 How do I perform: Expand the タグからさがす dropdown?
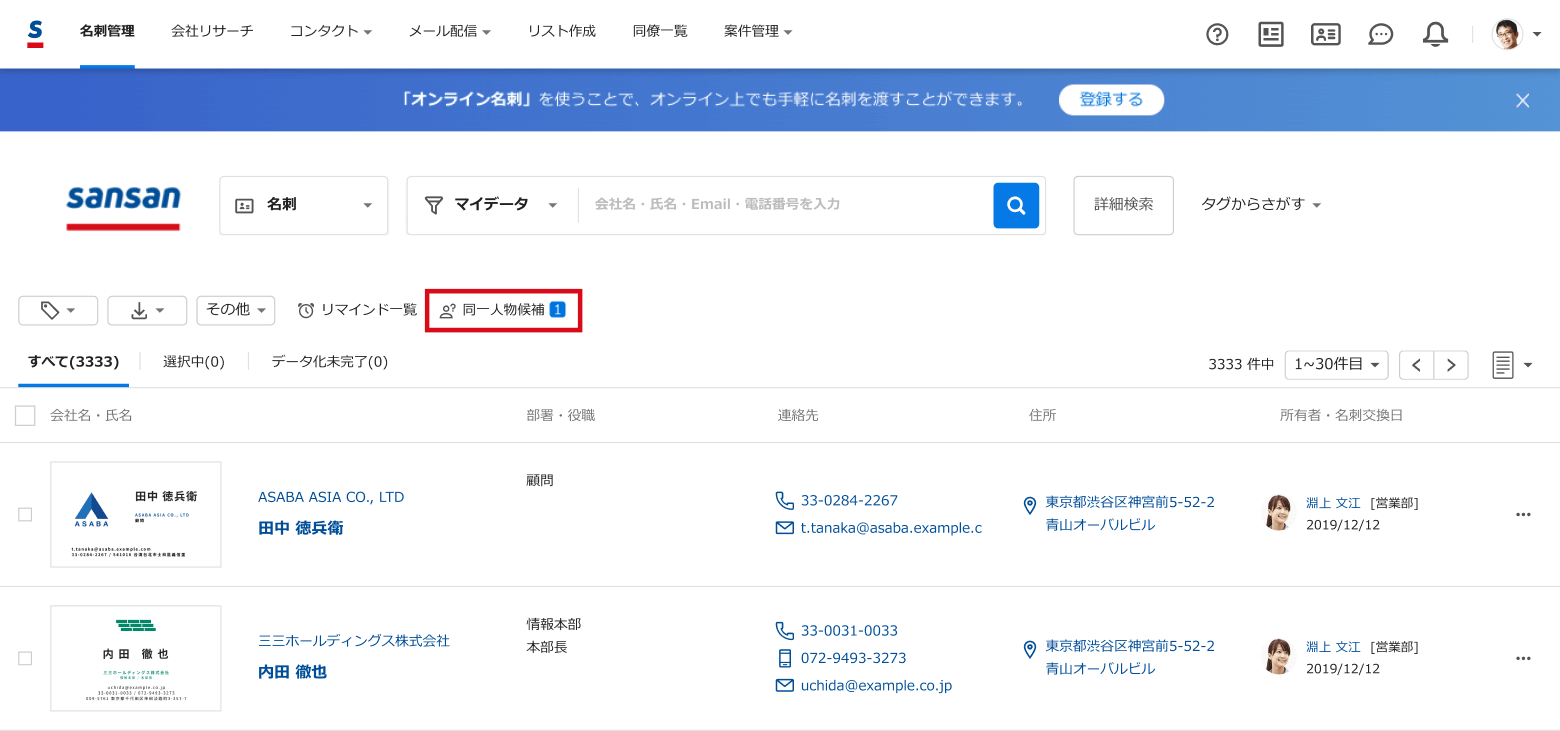(1261, 204)
